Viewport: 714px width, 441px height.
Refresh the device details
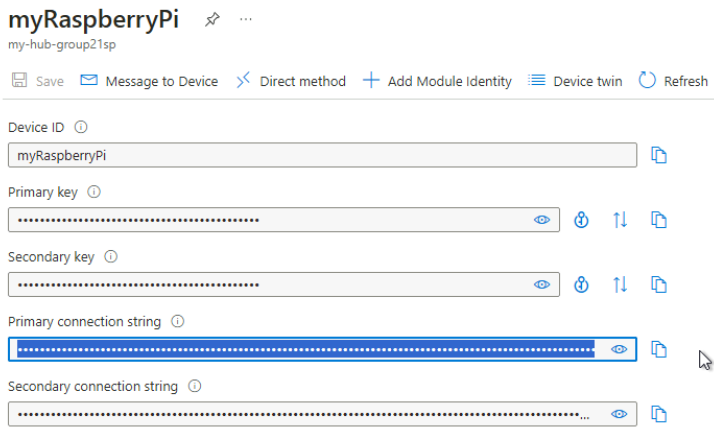point(673,81)
